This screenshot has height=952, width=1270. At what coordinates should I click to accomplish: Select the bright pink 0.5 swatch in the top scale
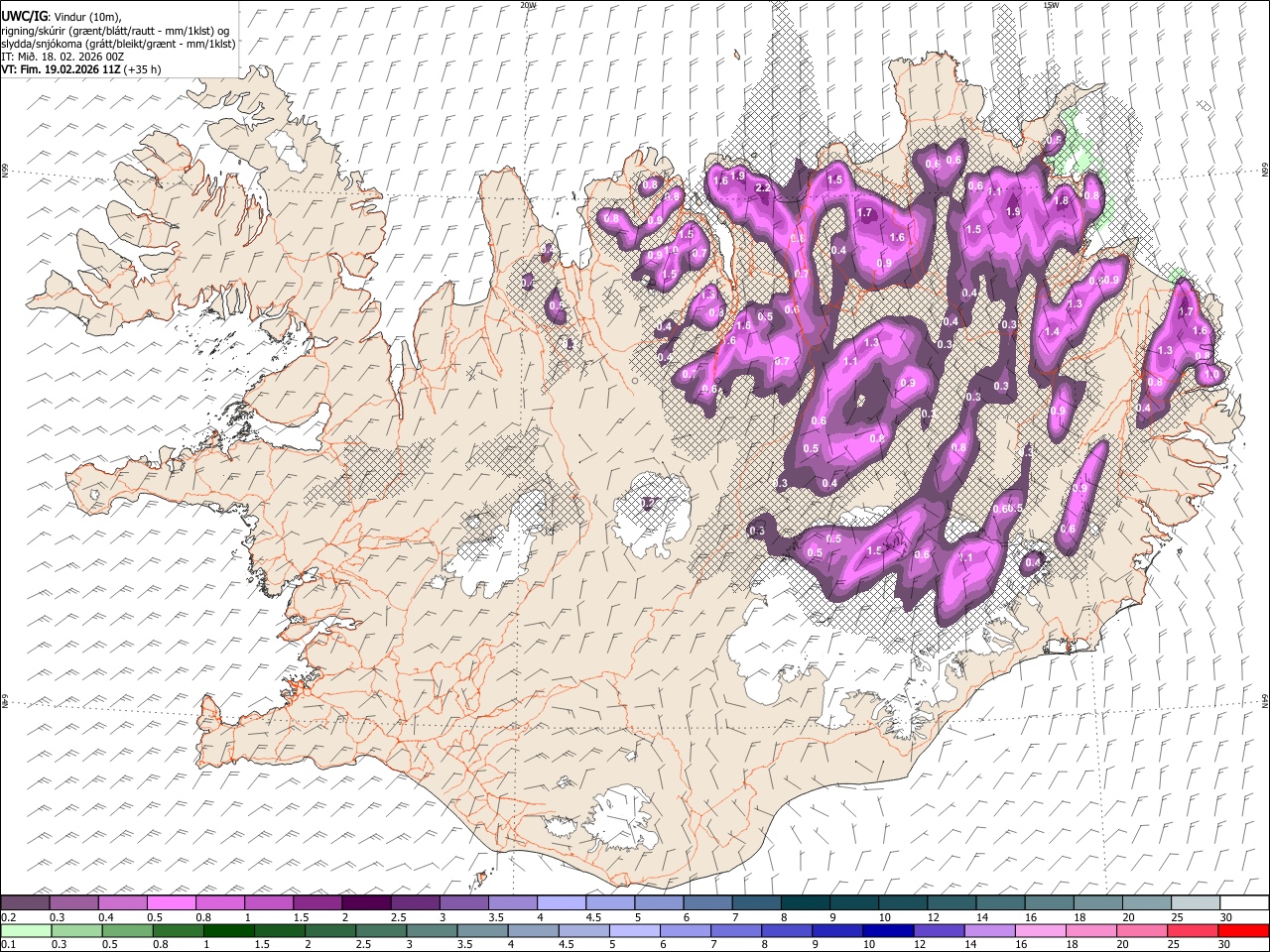coord(171,903)
